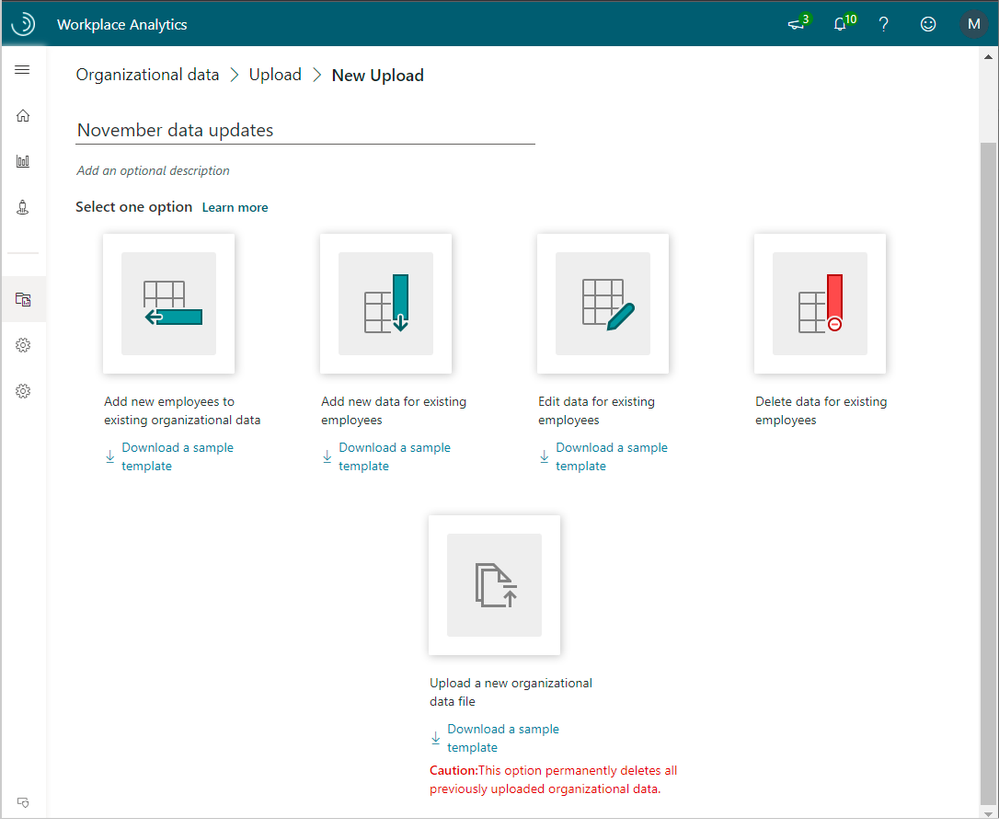Edit the November data updates name field

tap(305, 130)
